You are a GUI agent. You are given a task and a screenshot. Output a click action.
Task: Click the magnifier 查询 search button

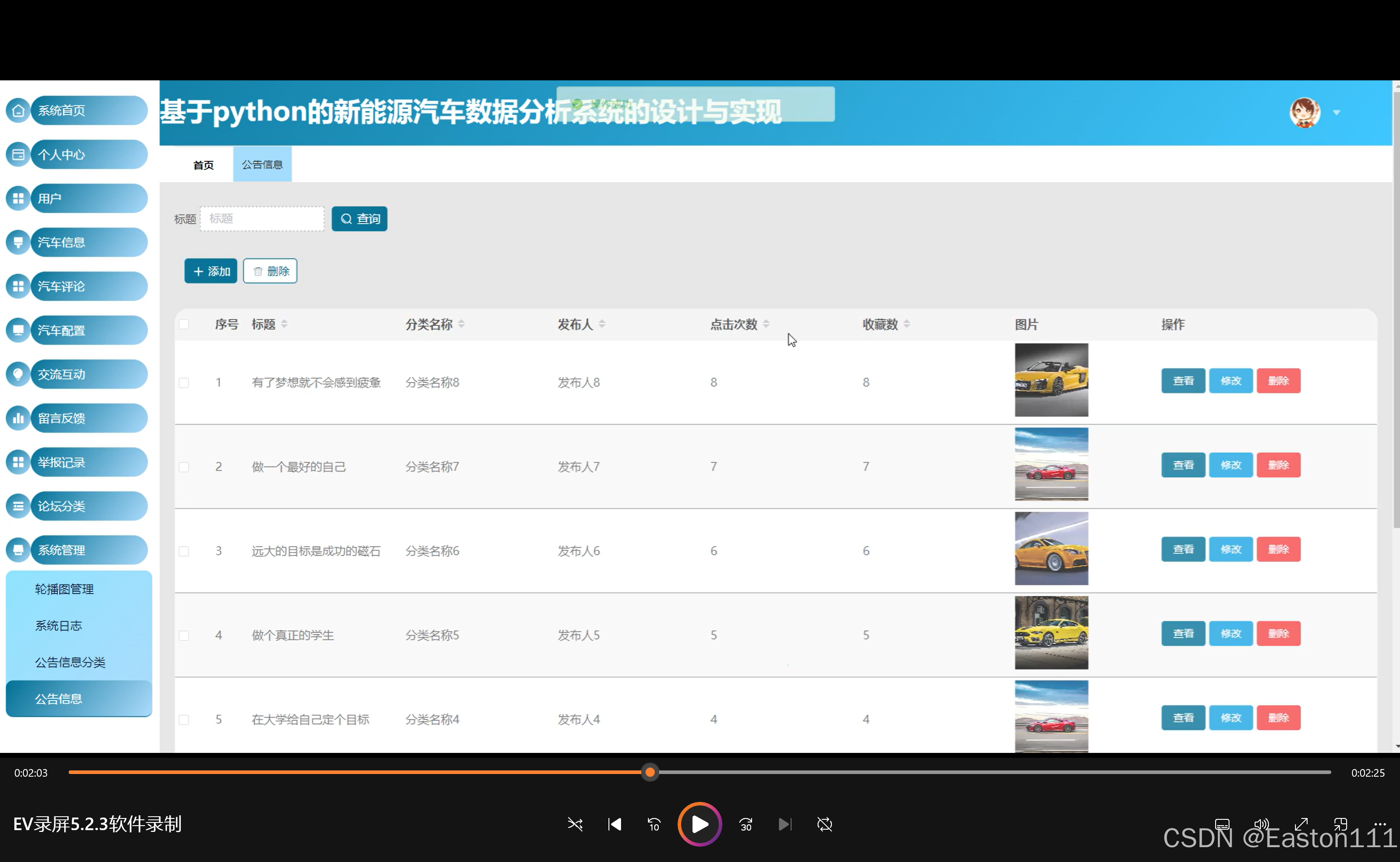point(359,219)
